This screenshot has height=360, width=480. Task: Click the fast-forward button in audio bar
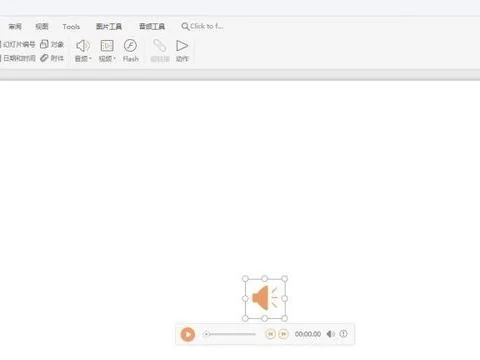click(x=283, y=334)
